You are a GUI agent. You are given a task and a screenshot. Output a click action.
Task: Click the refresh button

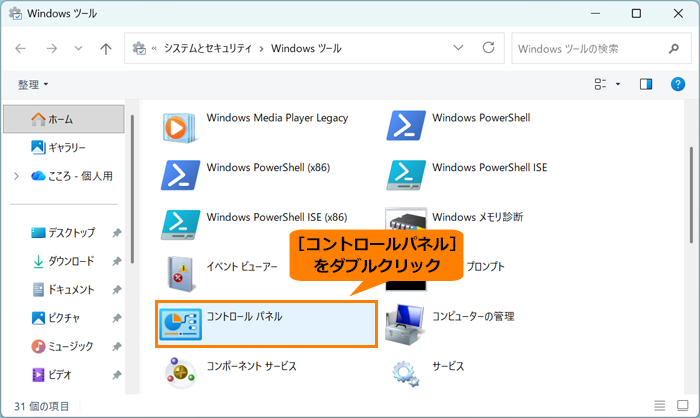(x=488, y=48)
